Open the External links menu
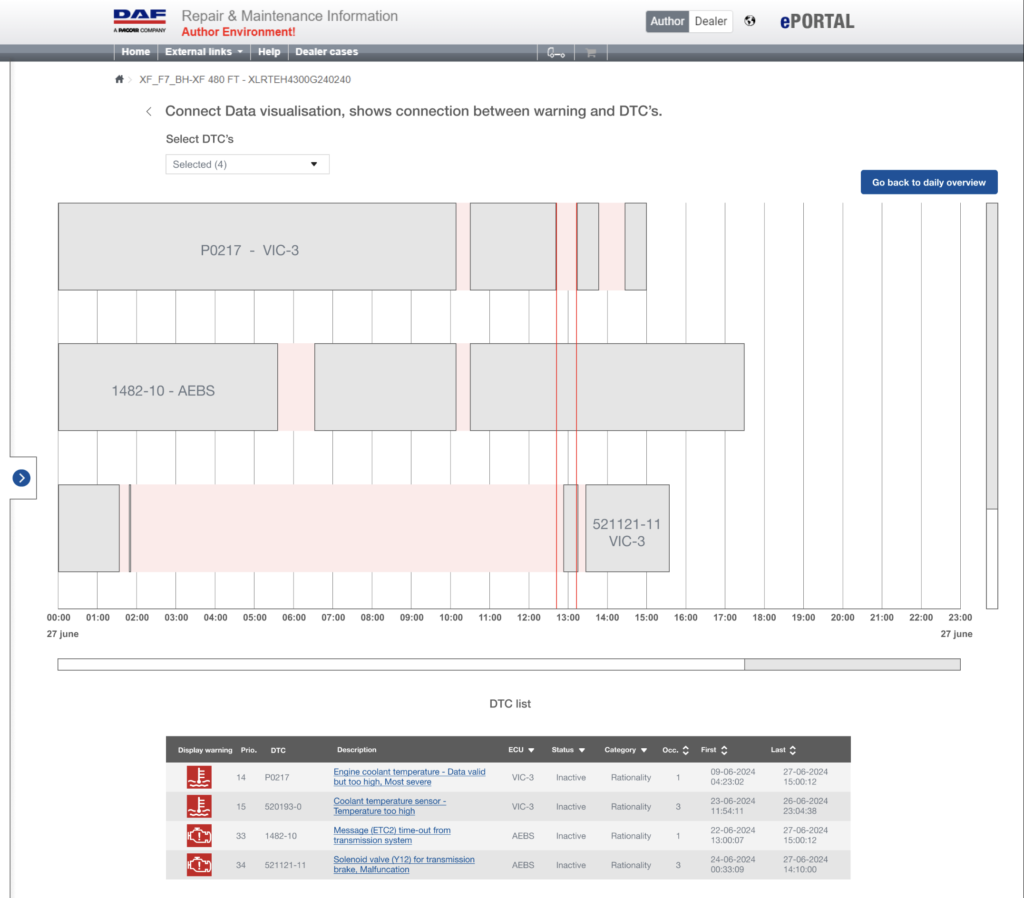 pos(203,52)
